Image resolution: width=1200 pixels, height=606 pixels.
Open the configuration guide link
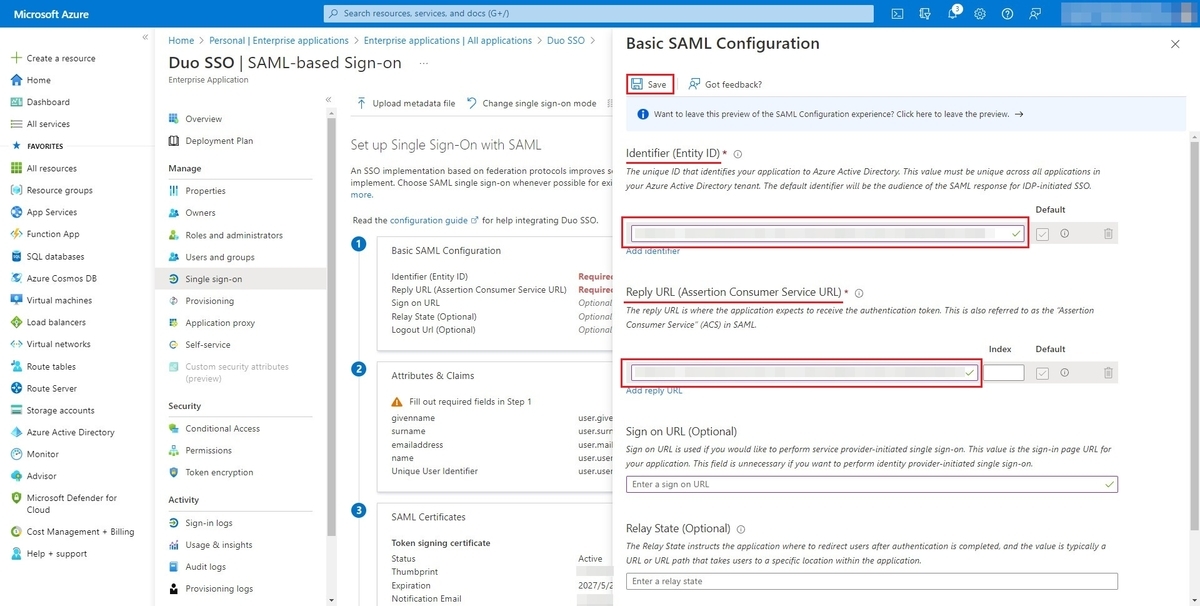434,219
